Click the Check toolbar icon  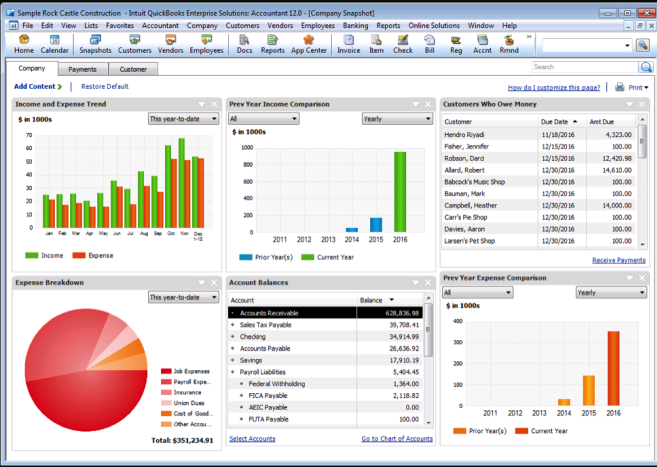[403, 44]
